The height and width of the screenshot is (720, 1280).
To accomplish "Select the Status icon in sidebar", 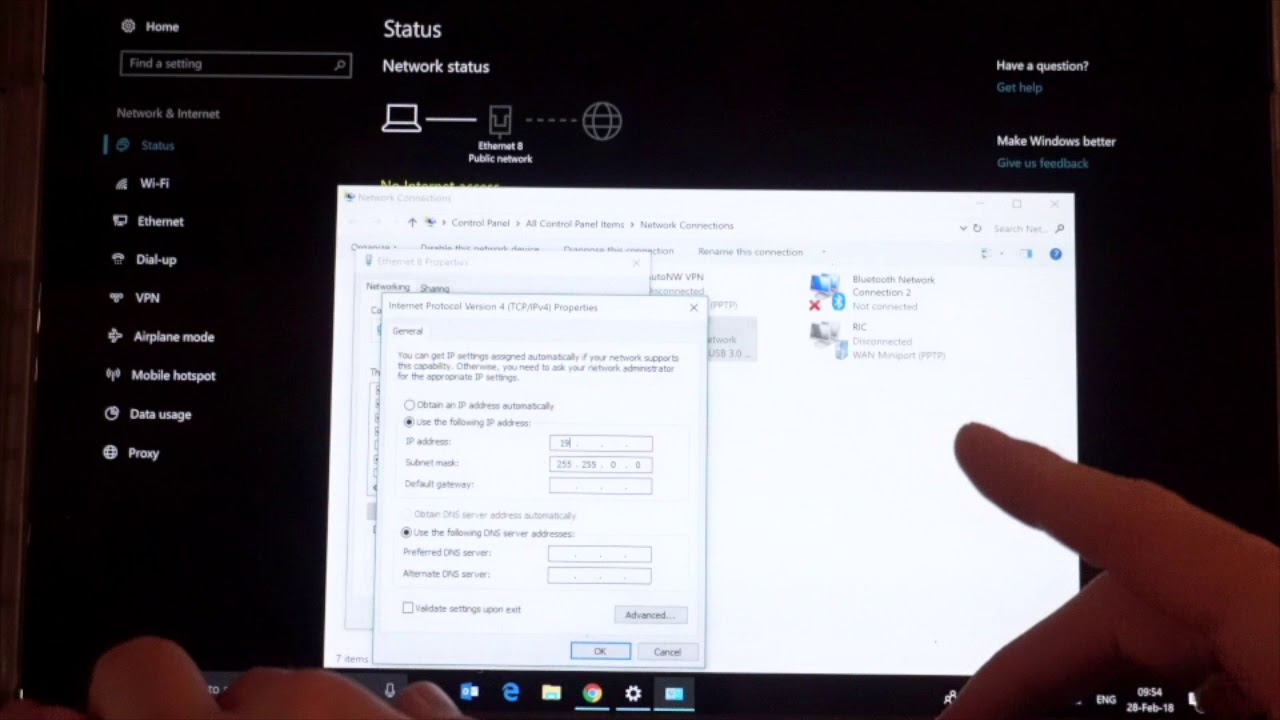I will tap(122, 145).
